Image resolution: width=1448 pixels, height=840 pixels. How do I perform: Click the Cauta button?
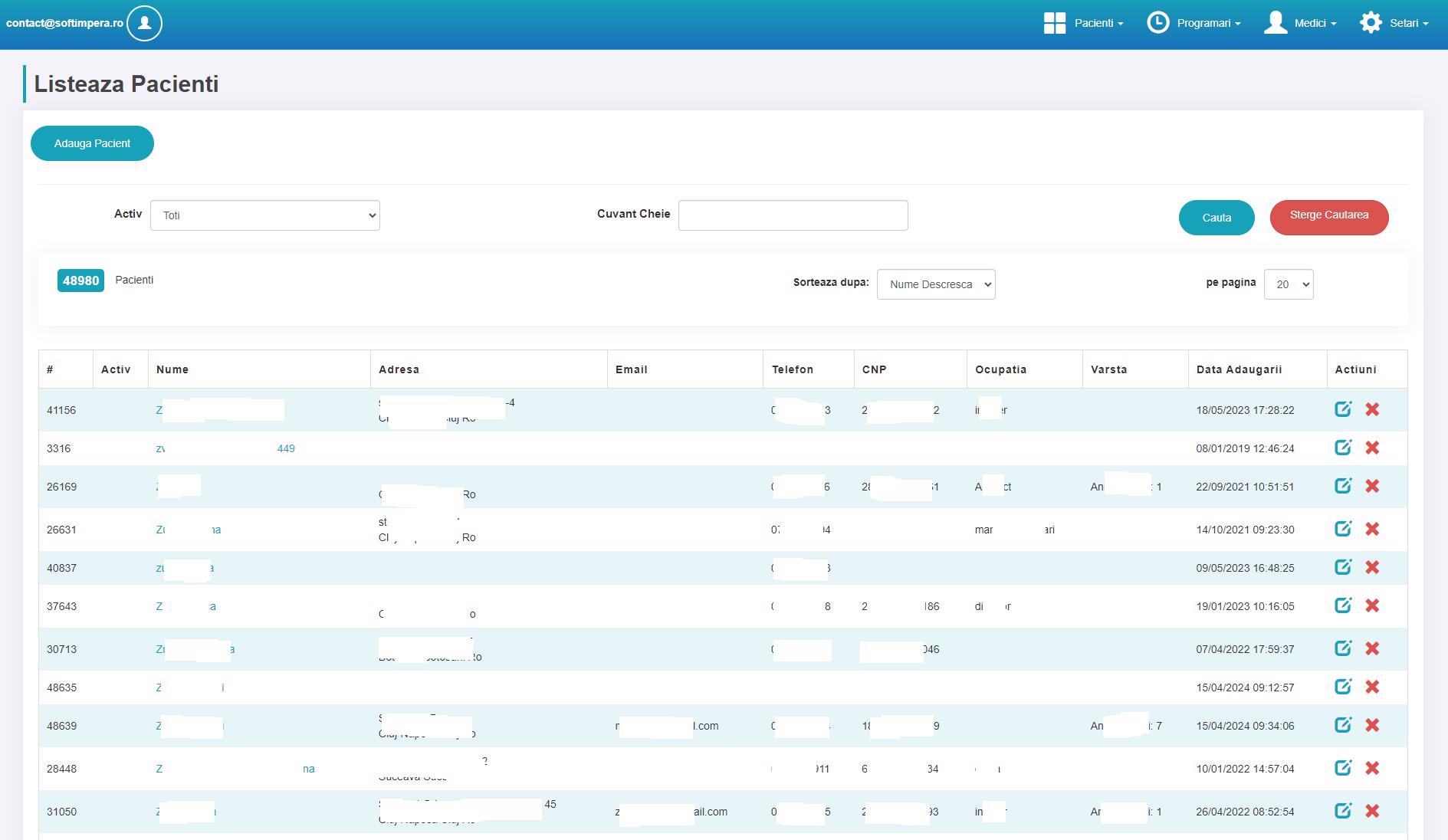pyautogui.click(x=1217, y=218)
